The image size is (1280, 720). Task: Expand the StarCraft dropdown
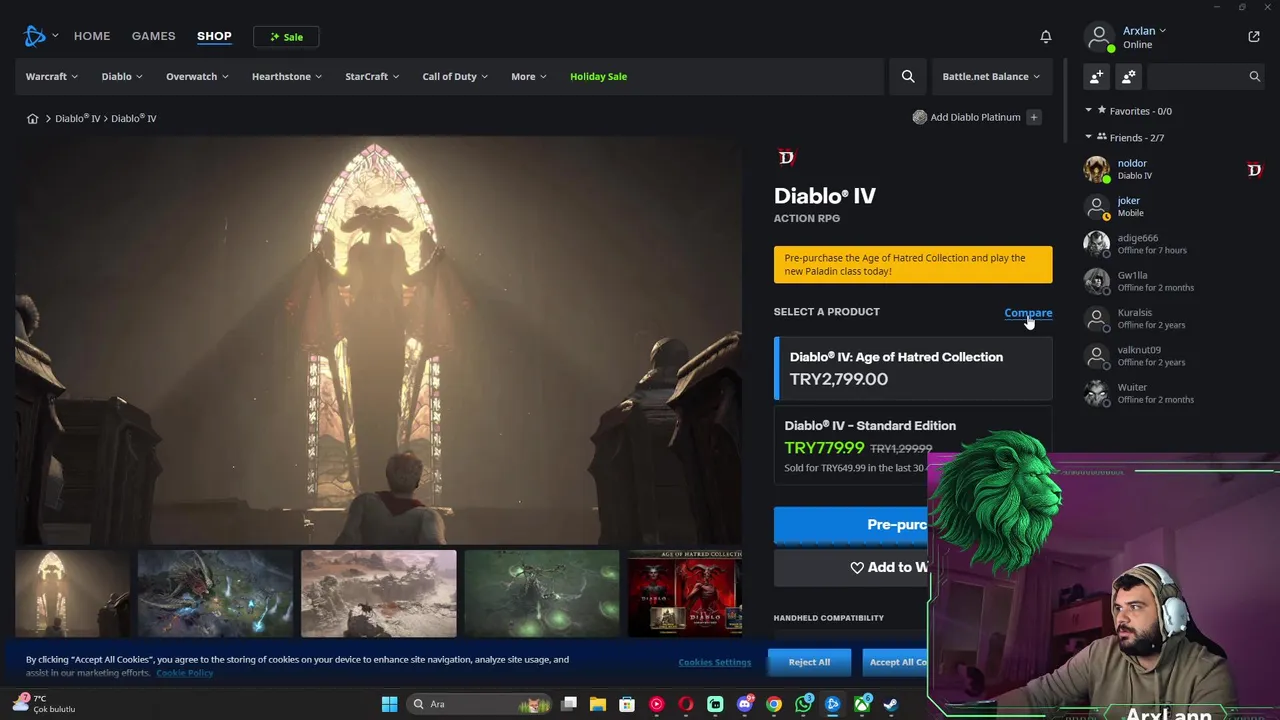point(372,76)
